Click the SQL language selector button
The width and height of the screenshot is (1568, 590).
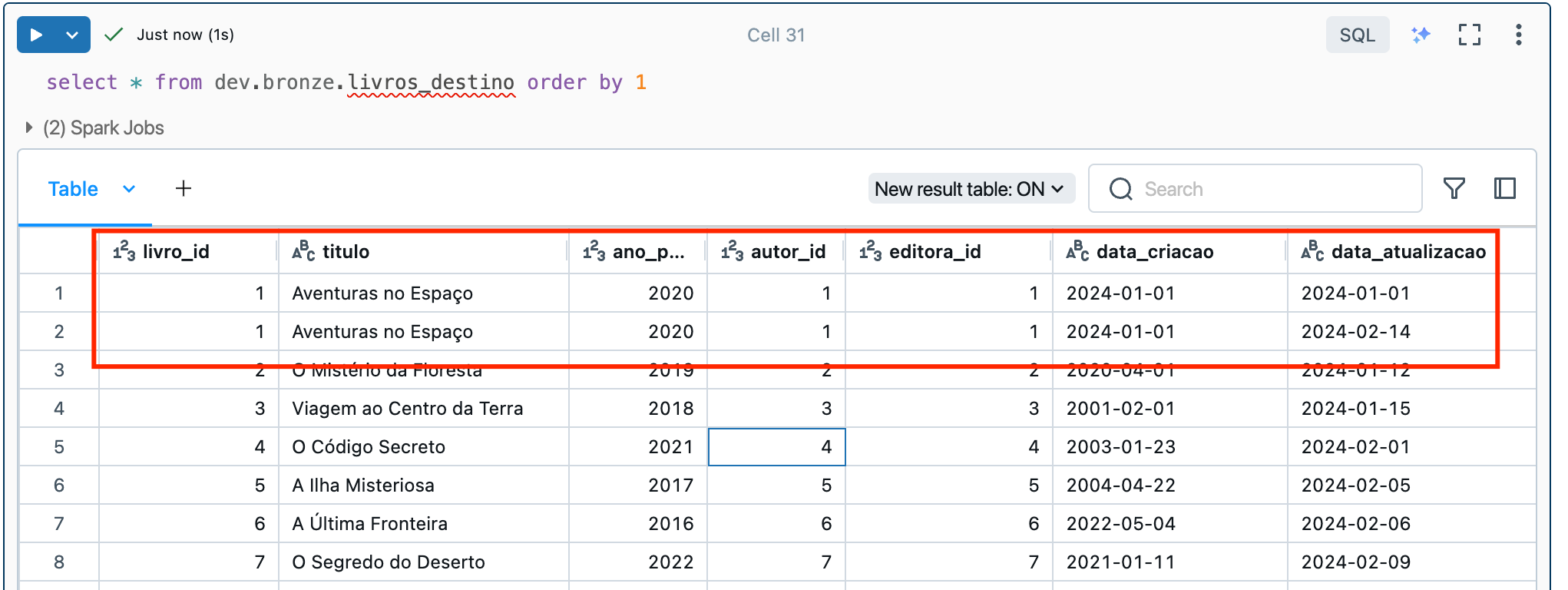click(x=1357, y=35)
